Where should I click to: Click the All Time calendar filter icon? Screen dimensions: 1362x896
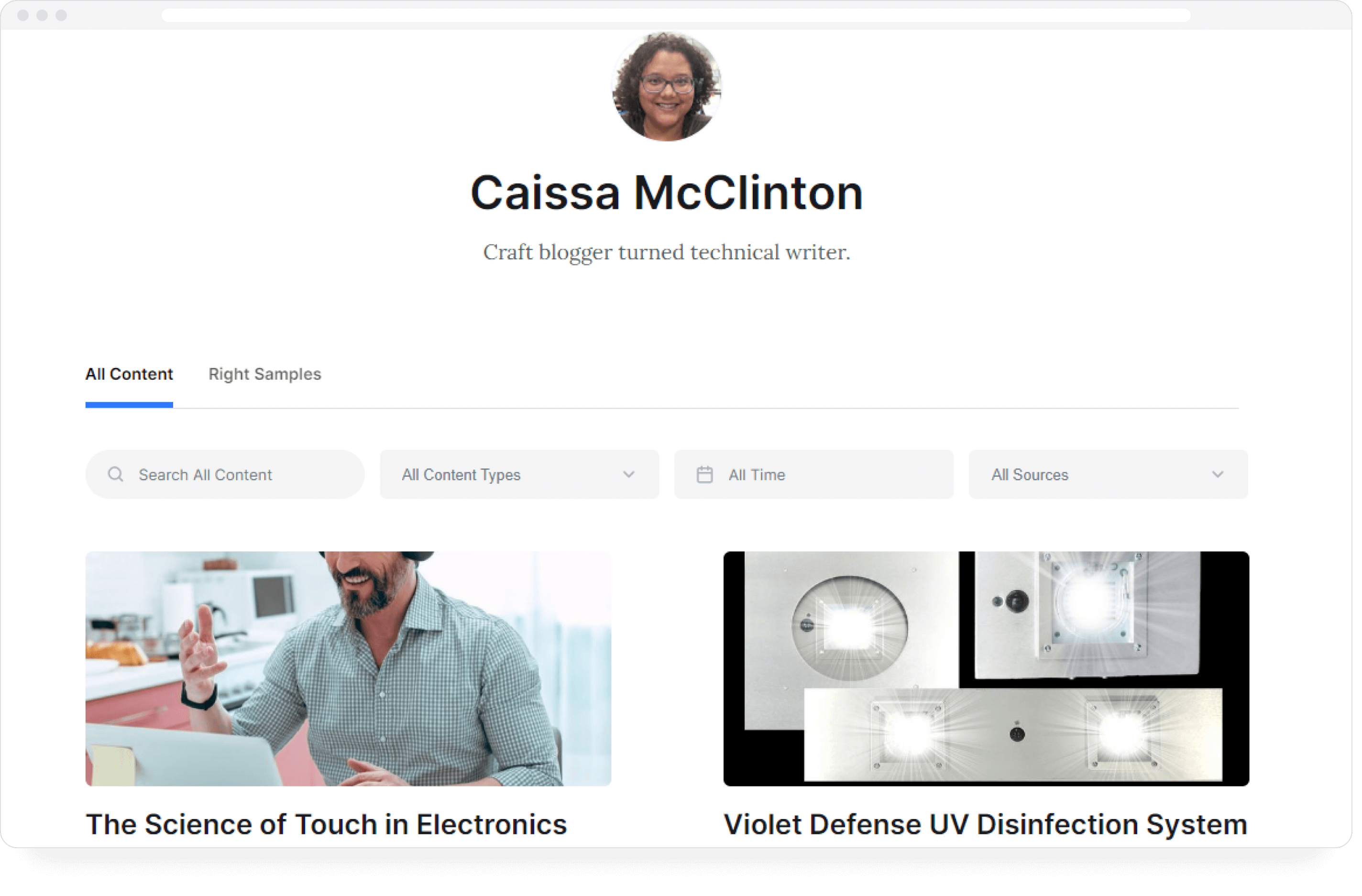click(707, 474)
